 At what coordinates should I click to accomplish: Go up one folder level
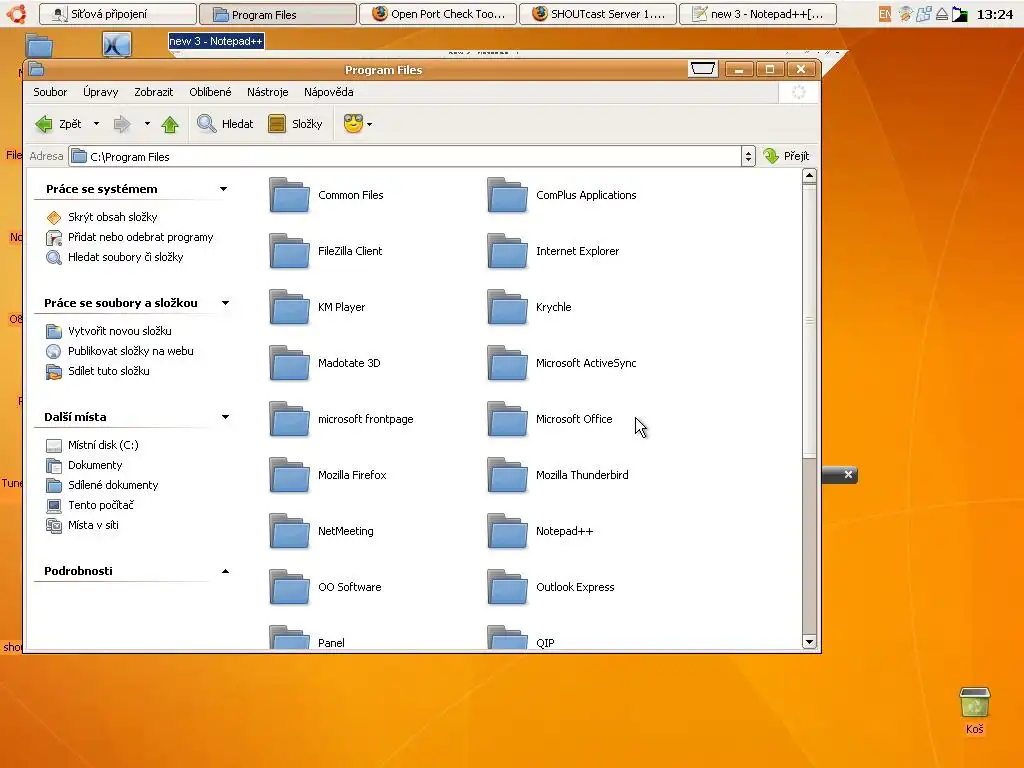pyautogui.click(x=170, y=123)
